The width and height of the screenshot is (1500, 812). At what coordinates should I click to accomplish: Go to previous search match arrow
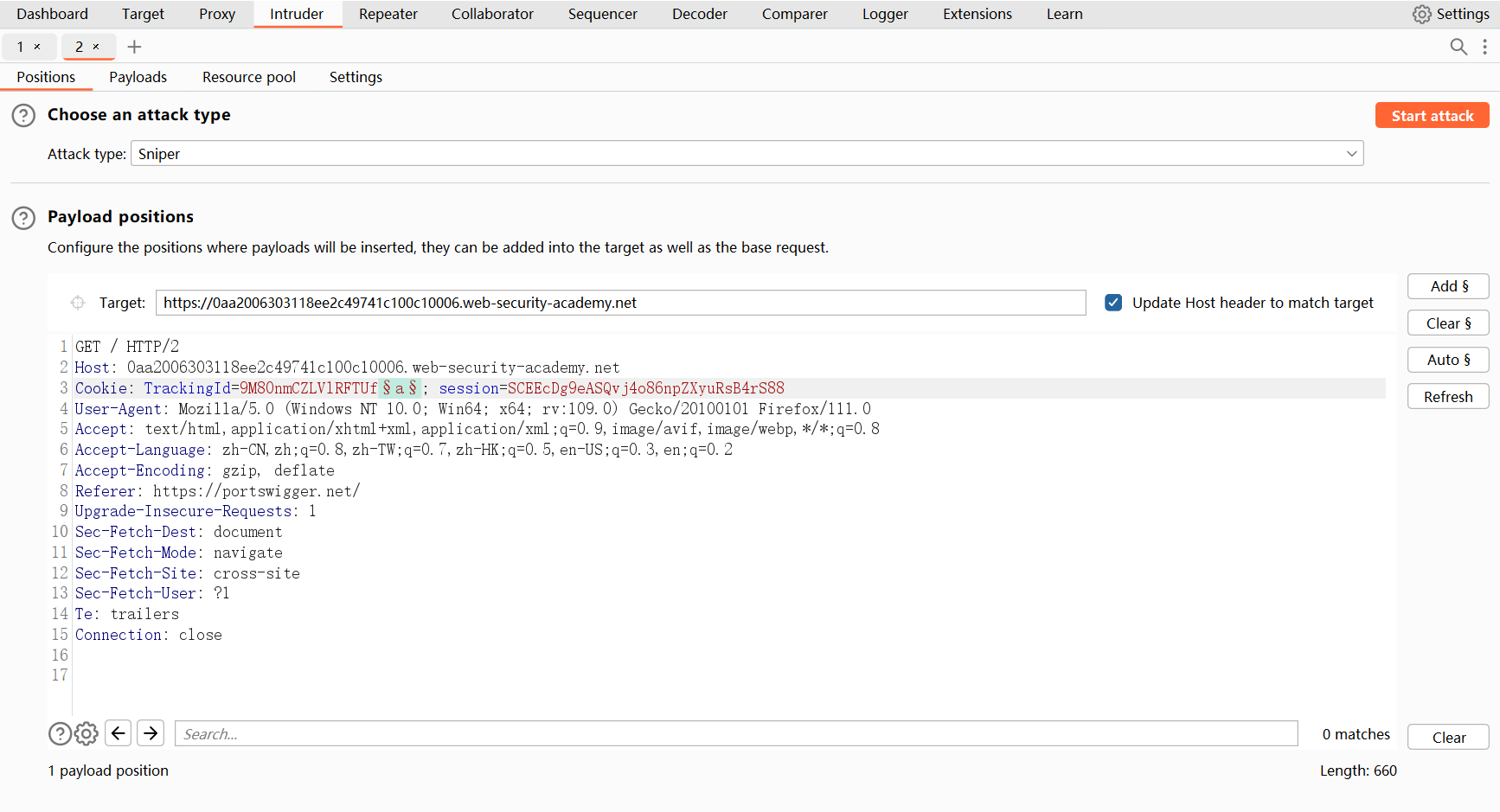[x=119, y=733]
